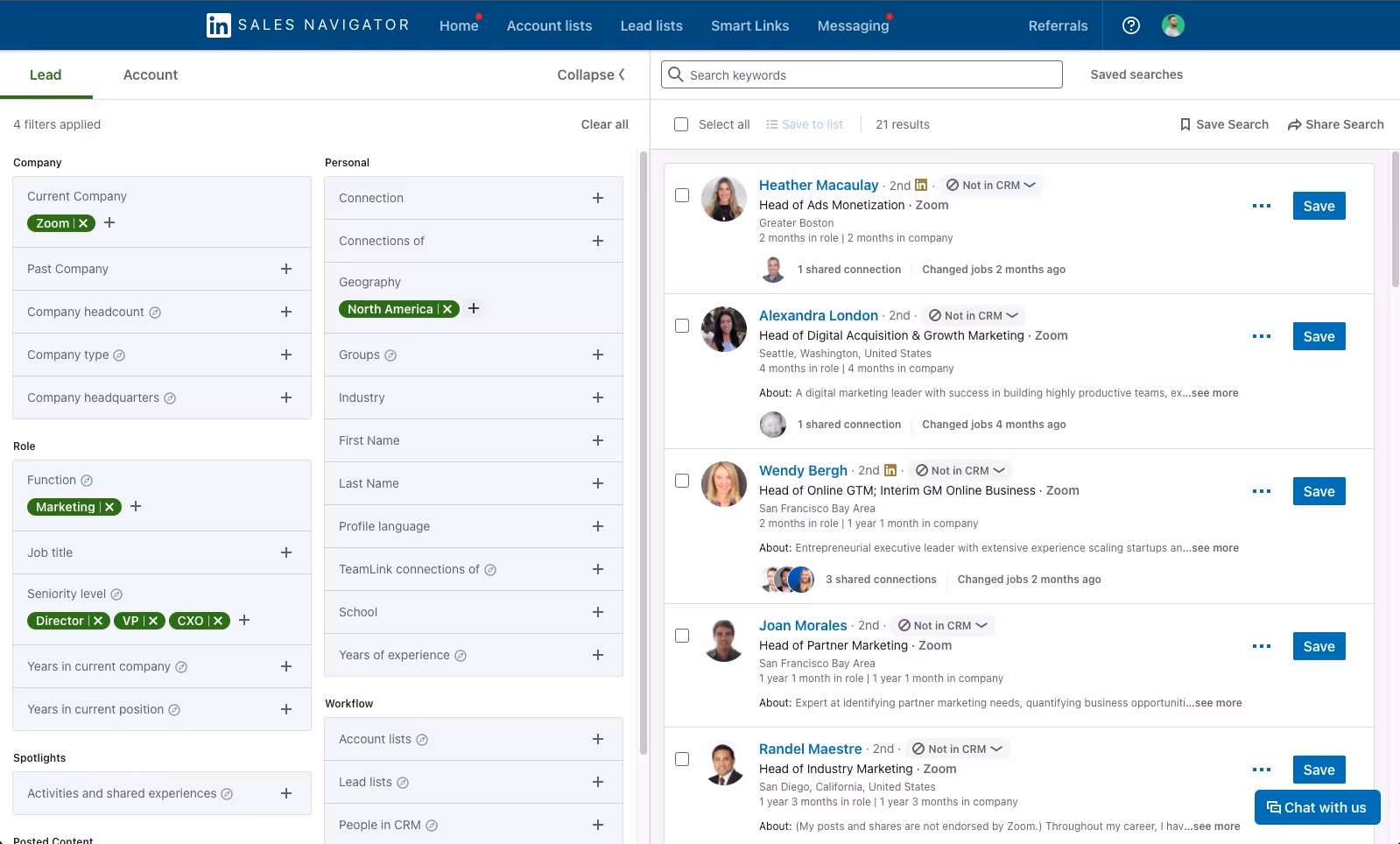
Task: Tick the Select all checkbox
Action: (x=681, y=124)
